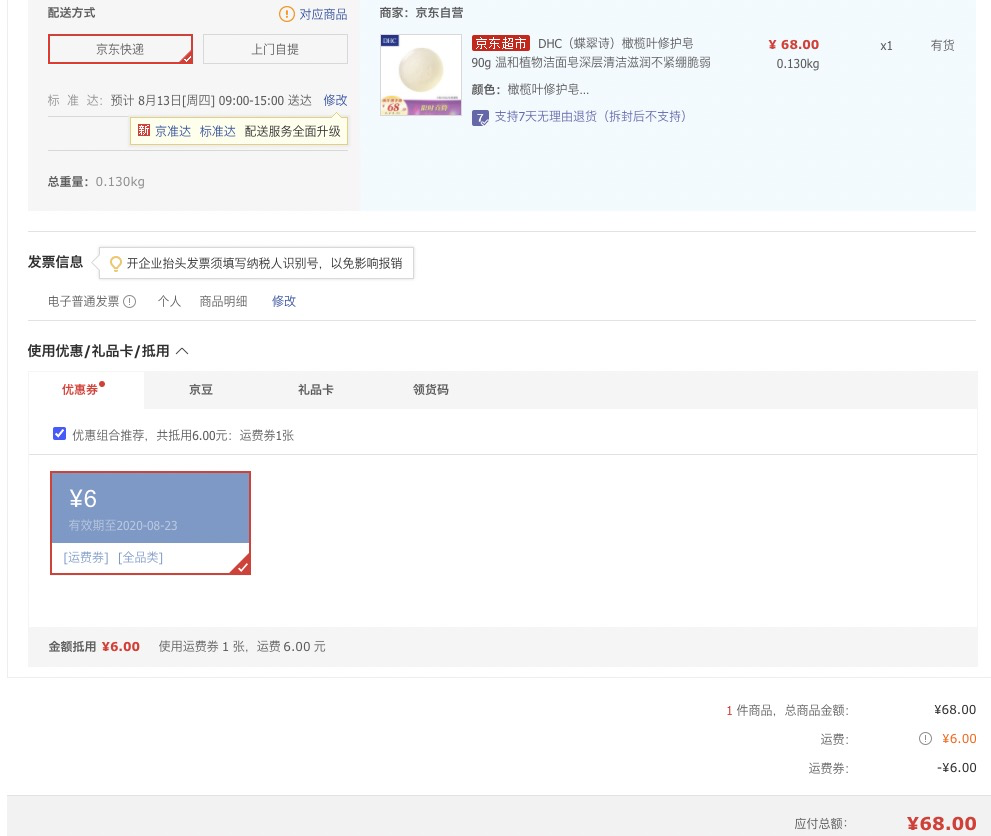Click info icon beside 电子普通发票
Screen dimensions: 991x836
pyautogui.click(x=130, y=301)
